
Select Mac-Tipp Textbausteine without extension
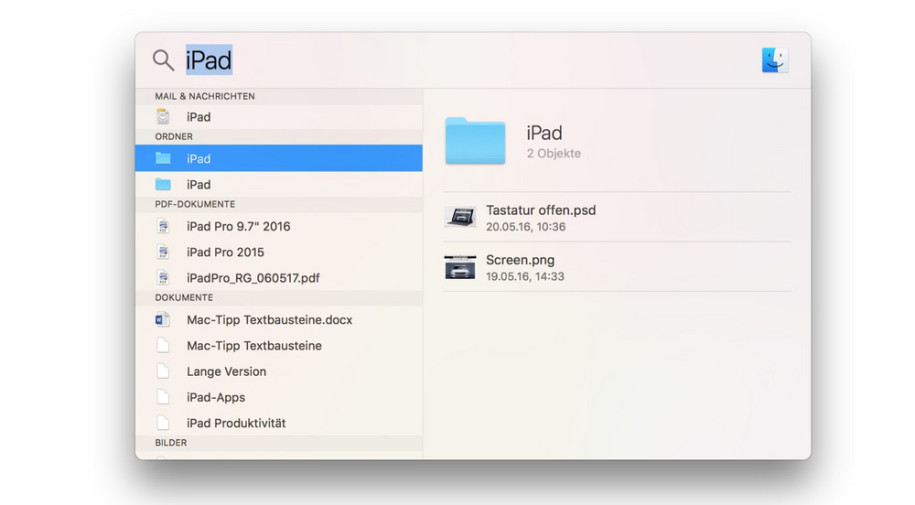(279, 346)
